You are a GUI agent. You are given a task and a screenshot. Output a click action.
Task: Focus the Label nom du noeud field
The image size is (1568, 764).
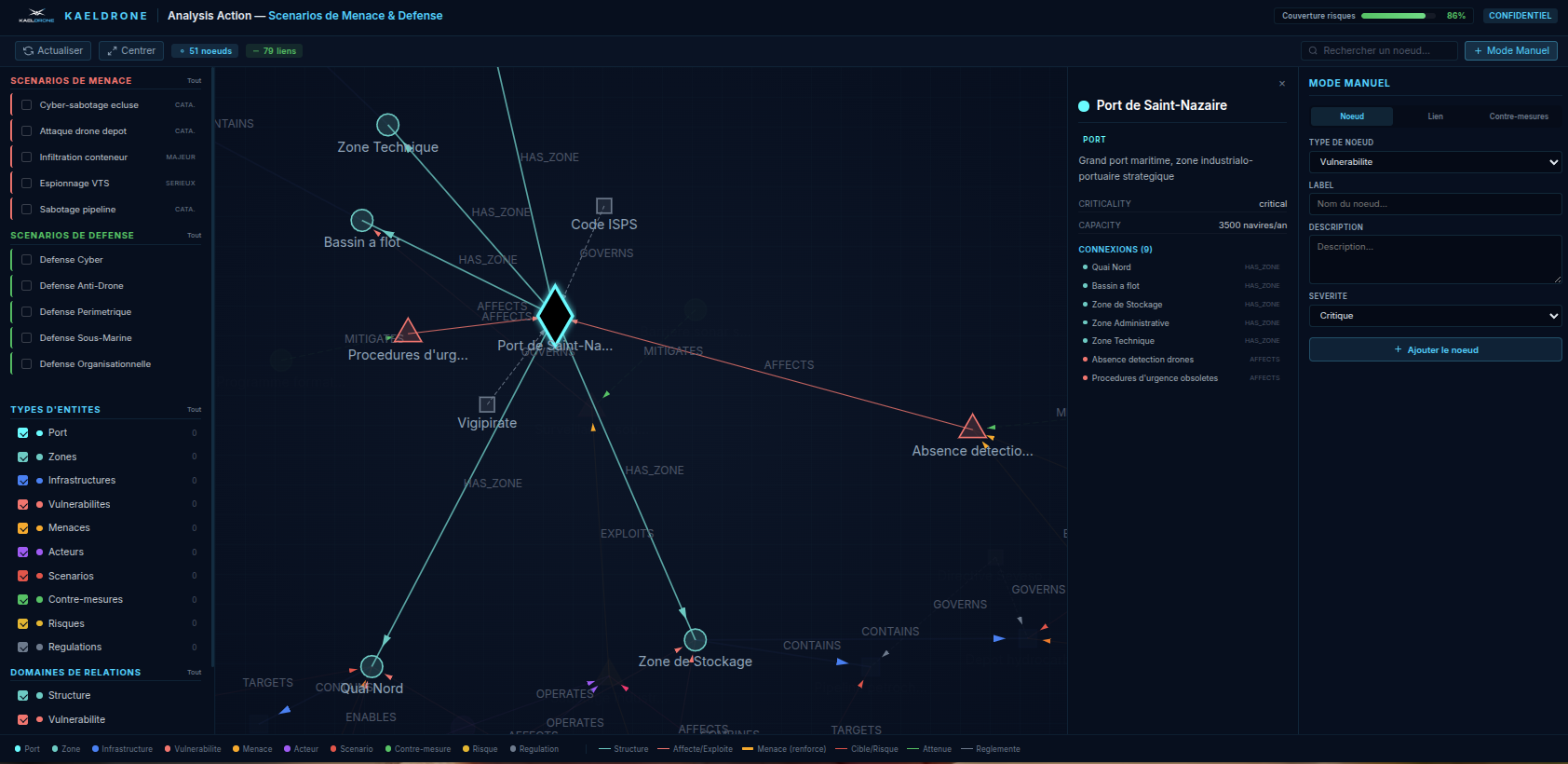[1435, 204]
